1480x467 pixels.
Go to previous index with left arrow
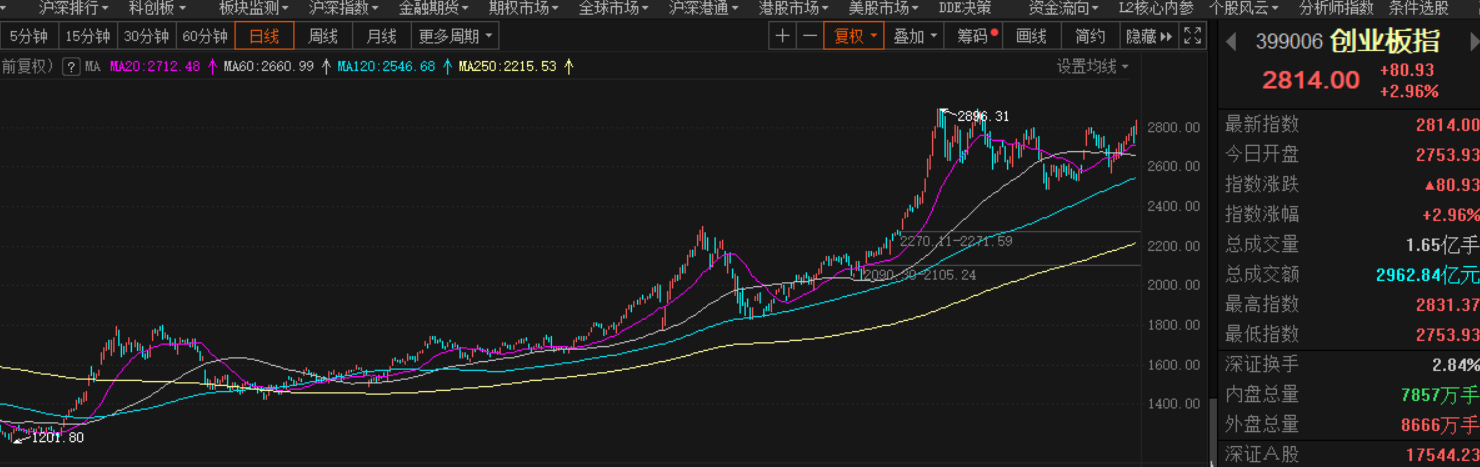[x=1232, y=42]
